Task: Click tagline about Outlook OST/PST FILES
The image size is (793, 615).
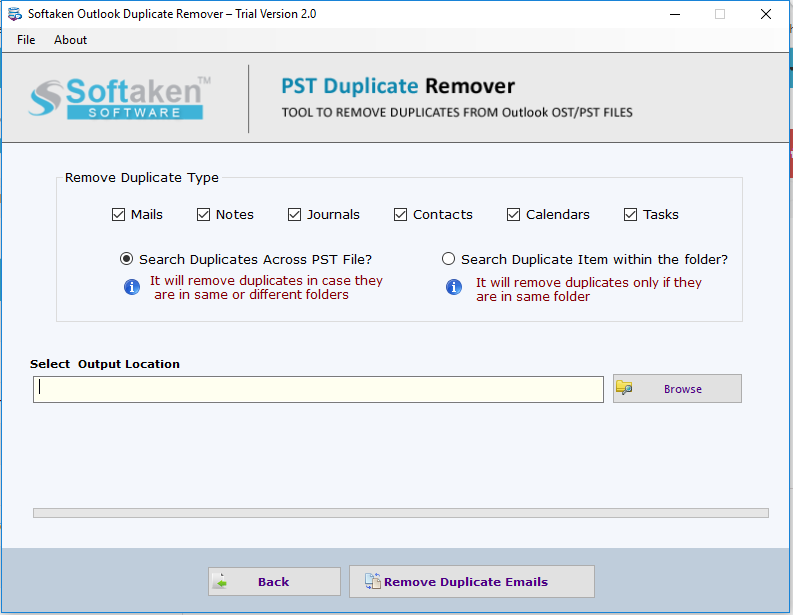Action: point(457,112)
